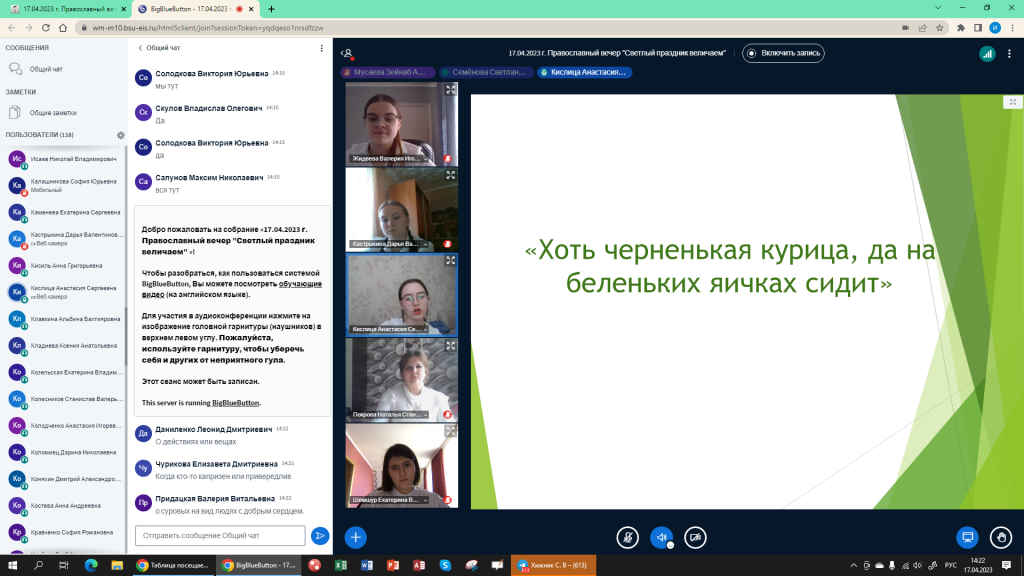The image size is (1024, 576).
Task: Open the Chrome profile avatar
Action: point(995,27)
